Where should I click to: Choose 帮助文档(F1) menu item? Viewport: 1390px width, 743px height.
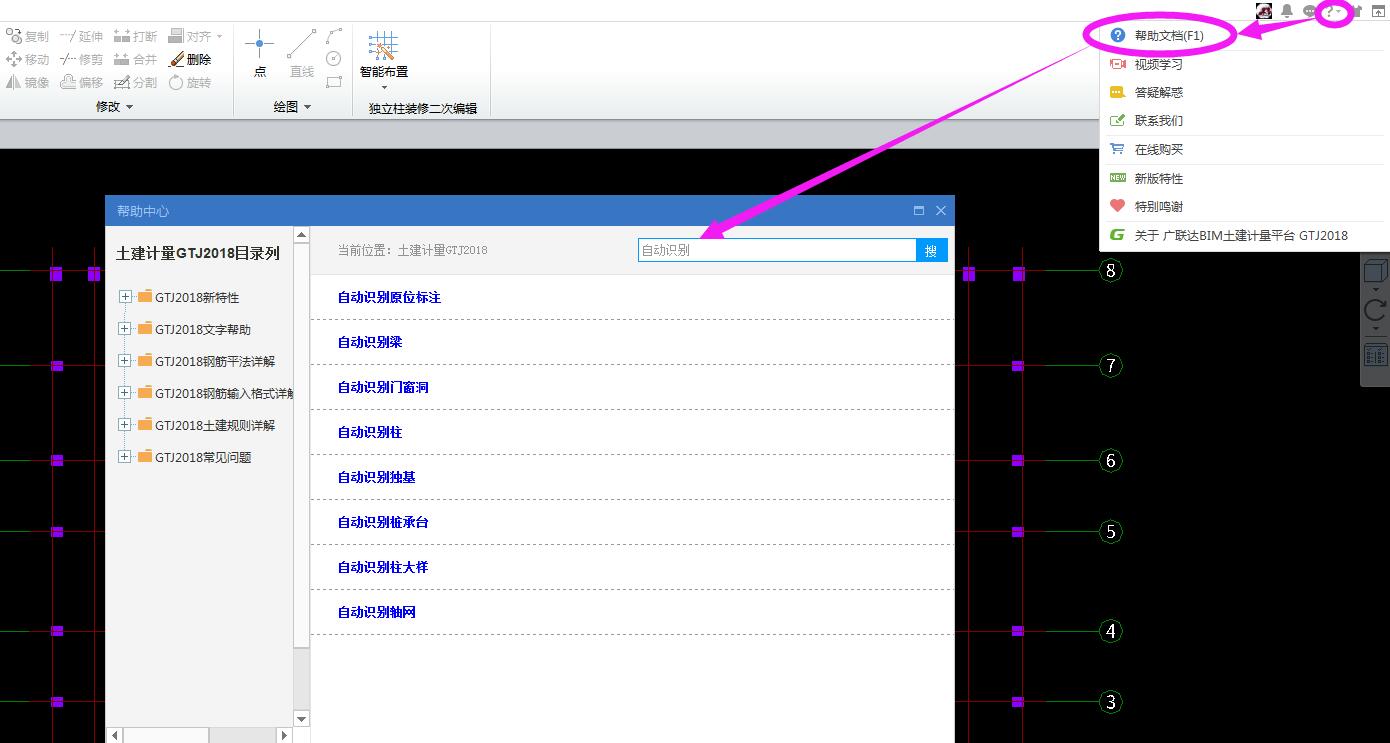1244,35
